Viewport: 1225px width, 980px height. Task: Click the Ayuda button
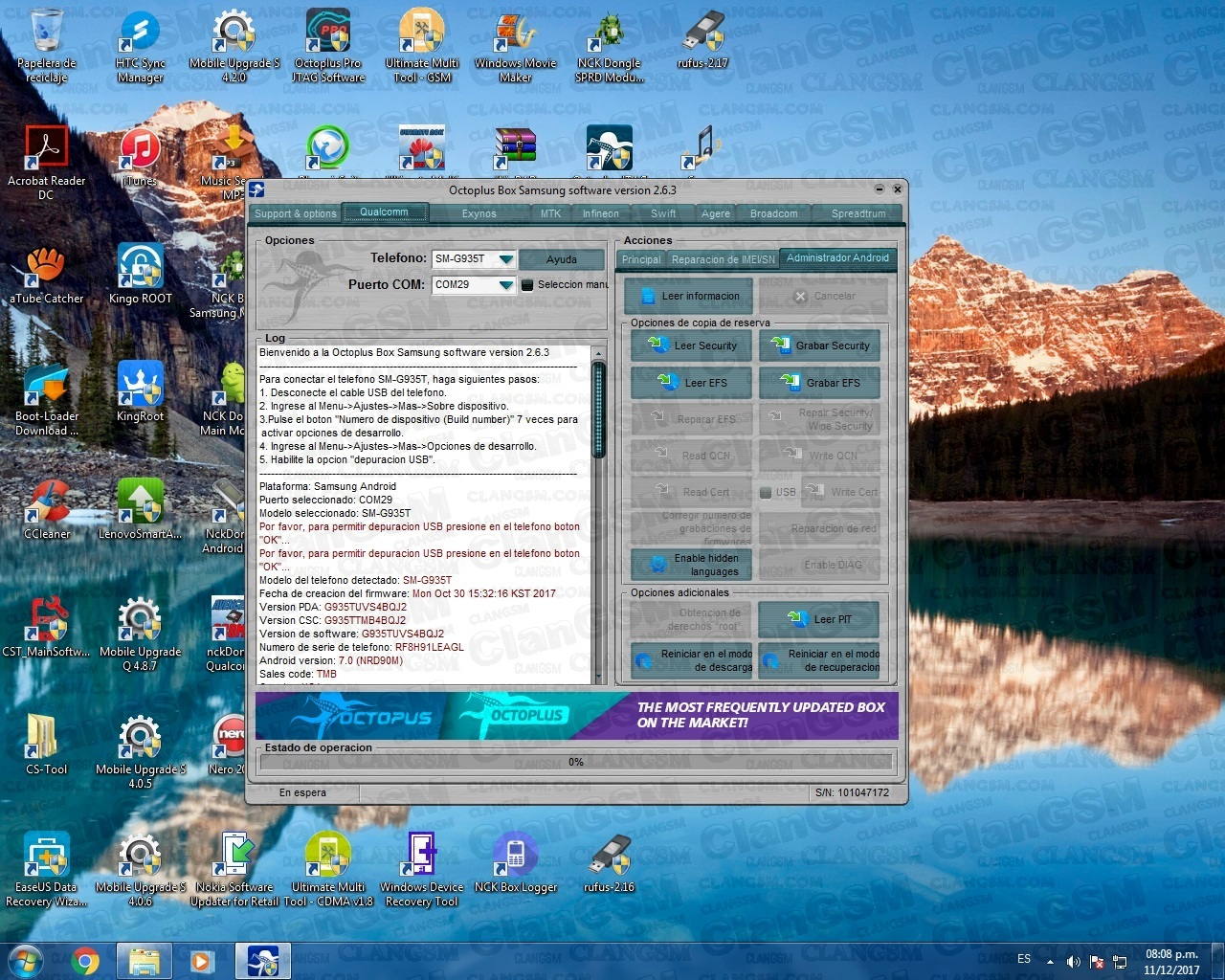562,259
